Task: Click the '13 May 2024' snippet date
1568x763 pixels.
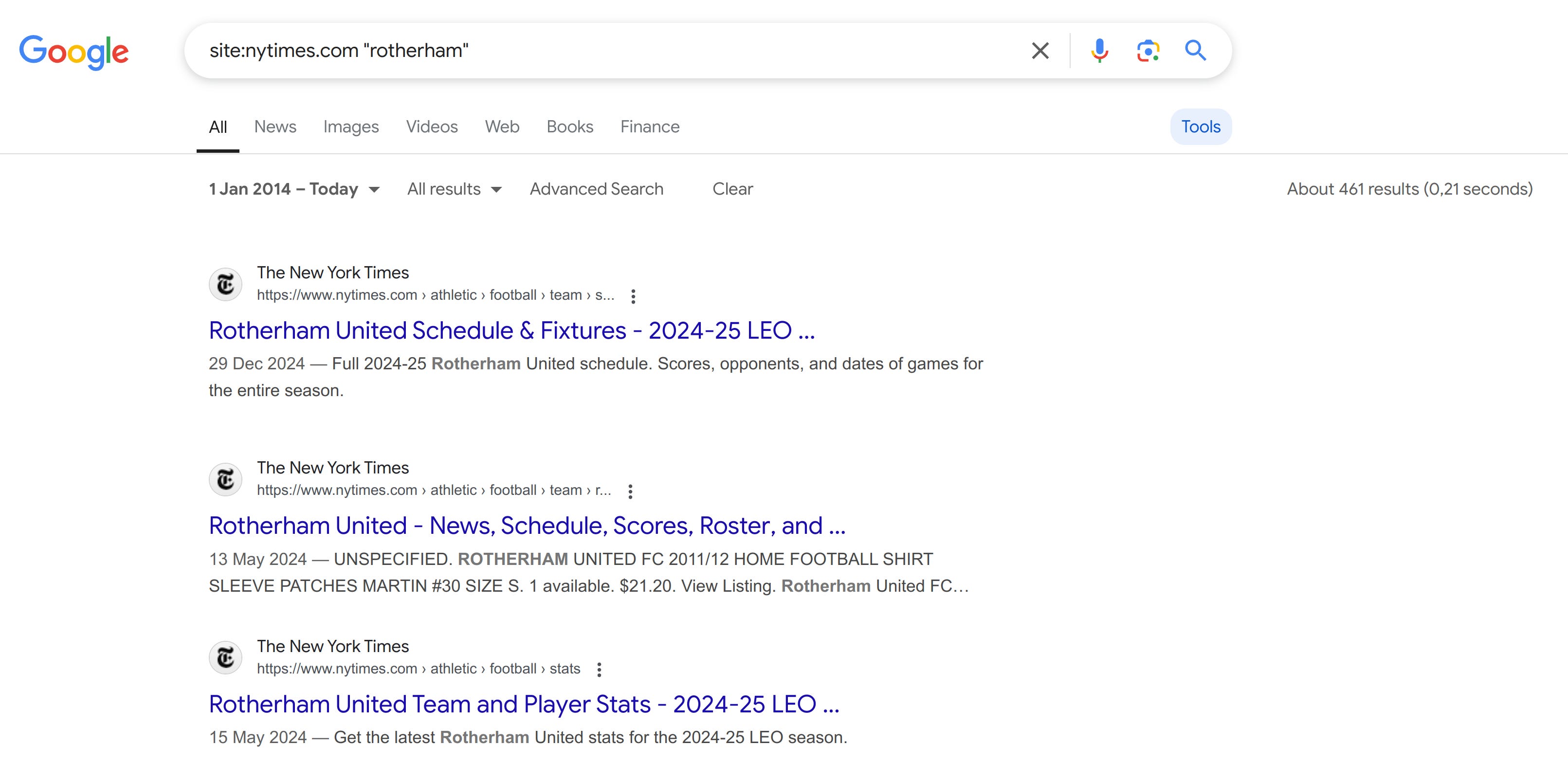Action: 257,559
